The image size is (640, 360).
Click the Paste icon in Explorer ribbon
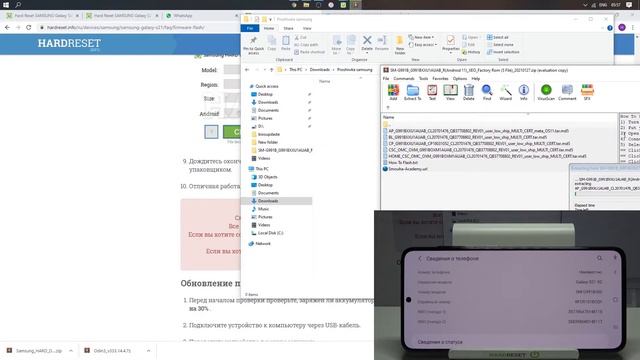[286, 43]
